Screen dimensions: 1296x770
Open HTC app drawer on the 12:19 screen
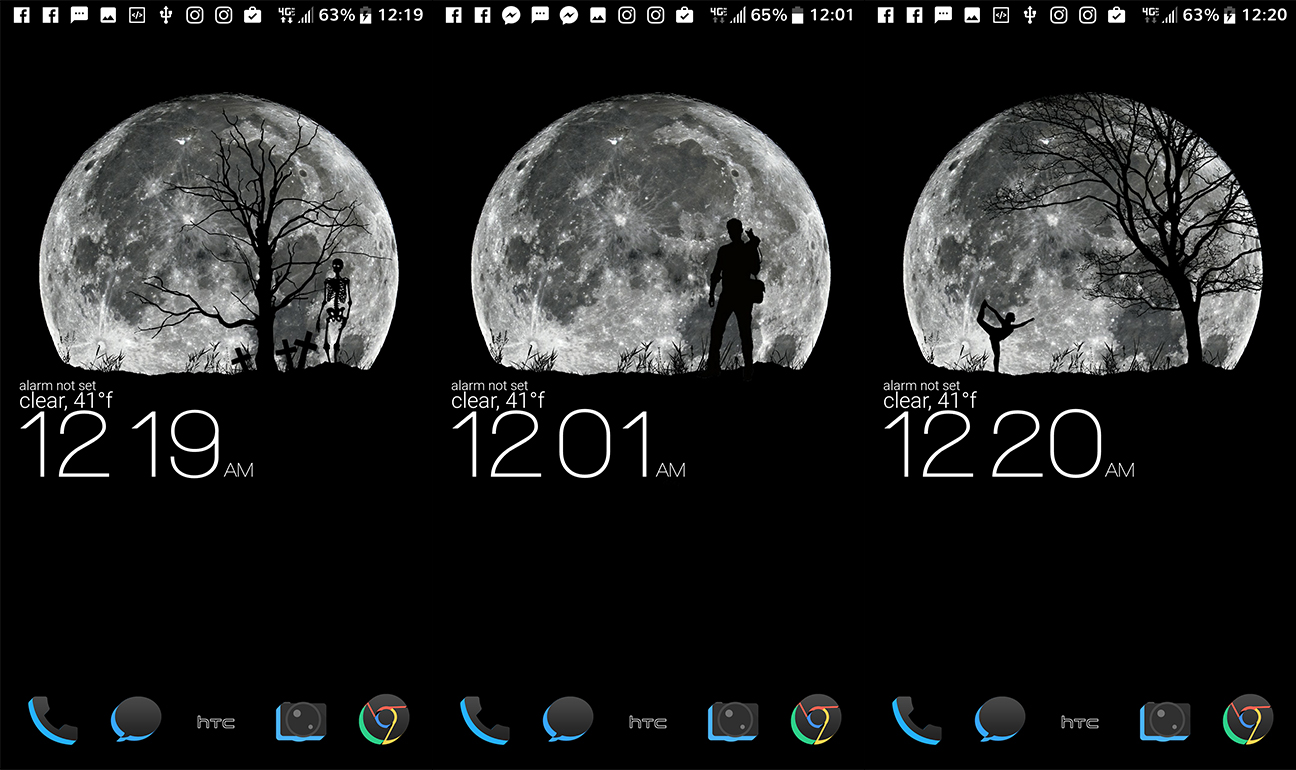pos(217,722)
